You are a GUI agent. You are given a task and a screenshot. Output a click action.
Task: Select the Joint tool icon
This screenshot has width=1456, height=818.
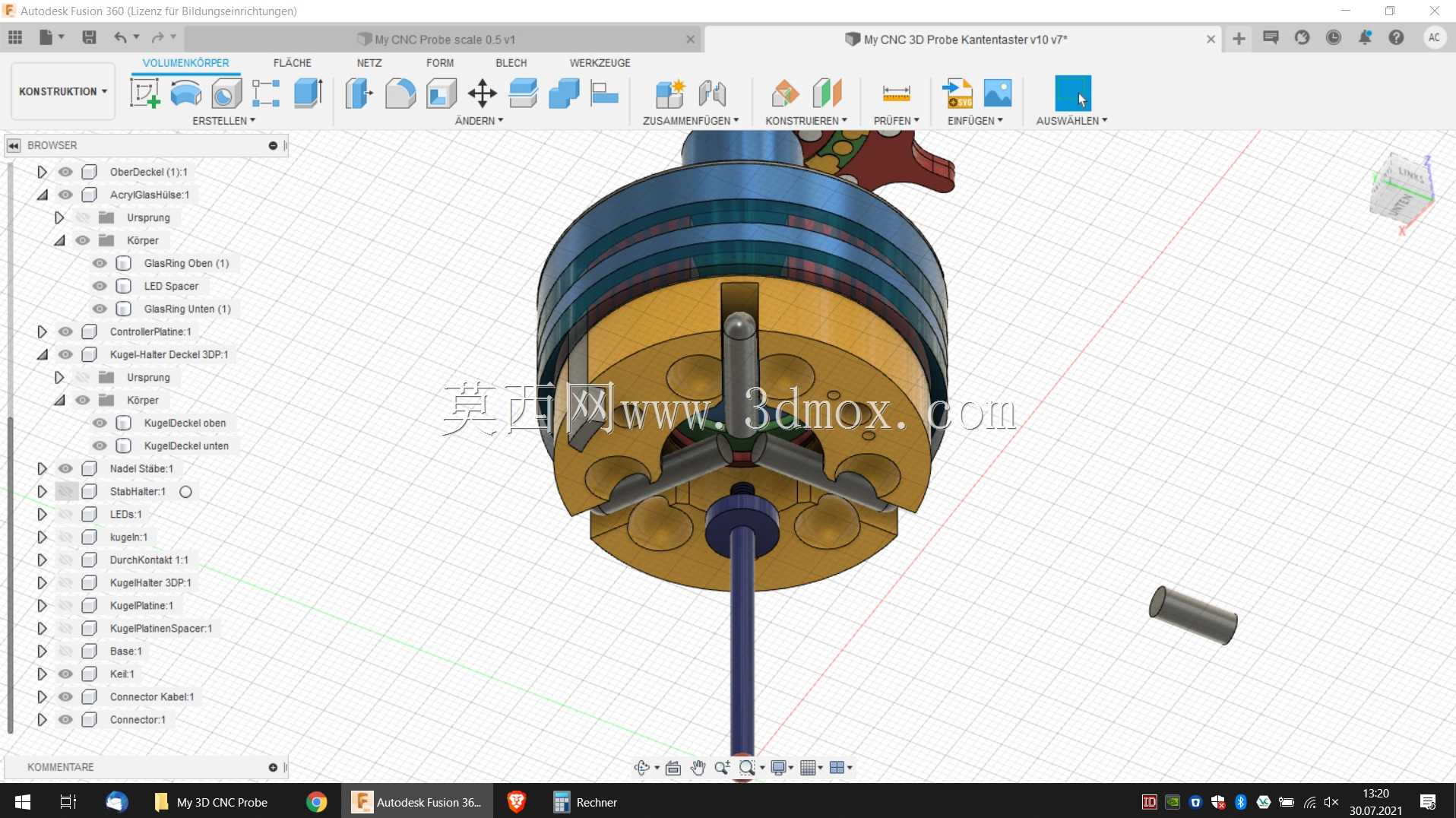click(712, 93)
